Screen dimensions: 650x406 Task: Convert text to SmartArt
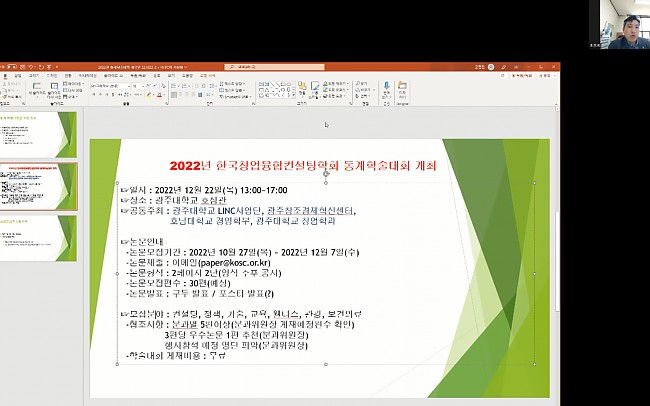click(235, 97)
